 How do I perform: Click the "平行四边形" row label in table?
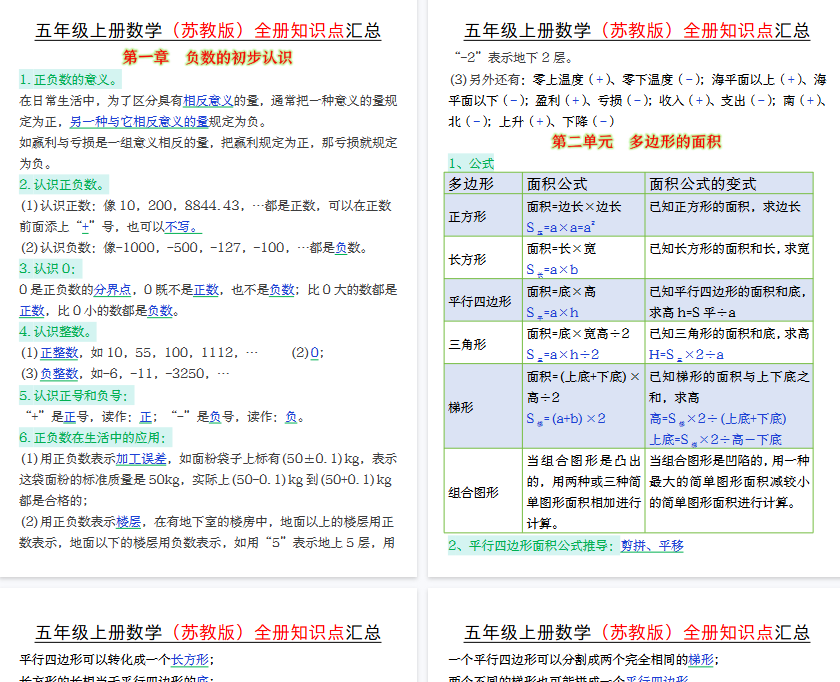click(479, 300)
